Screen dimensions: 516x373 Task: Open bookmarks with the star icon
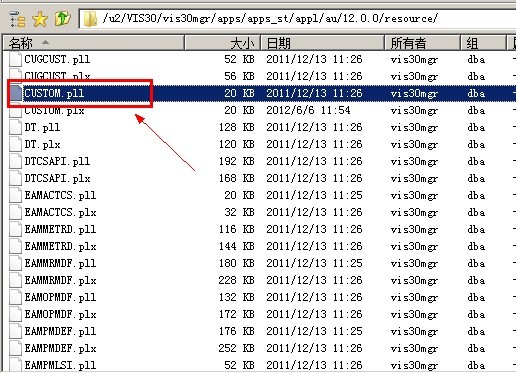[x=40, y=19]
